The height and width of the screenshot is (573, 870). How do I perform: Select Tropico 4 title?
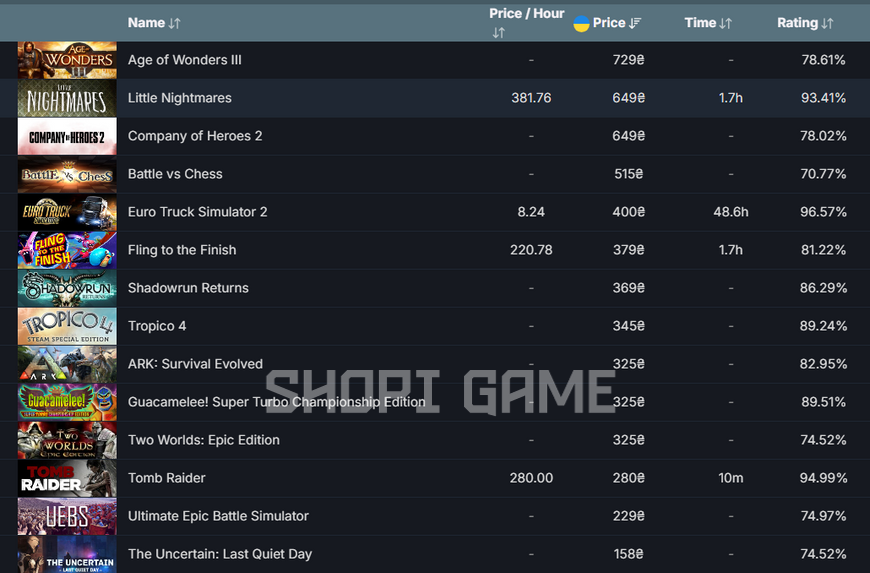tap(157, 326)
